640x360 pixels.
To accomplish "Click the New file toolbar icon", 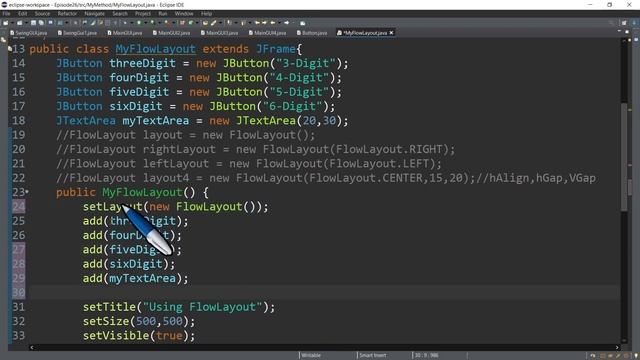I will coord(6,23).
